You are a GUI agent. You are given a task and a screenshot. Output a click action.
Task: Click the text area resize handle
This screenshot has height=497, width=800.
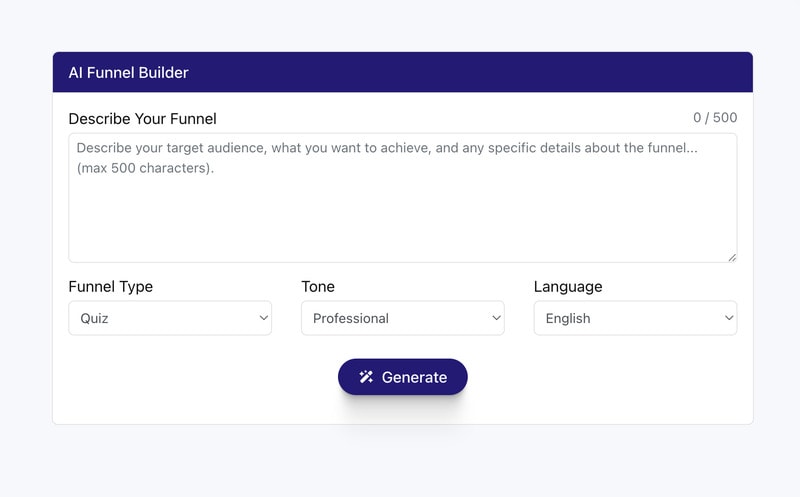pos(732,257)
